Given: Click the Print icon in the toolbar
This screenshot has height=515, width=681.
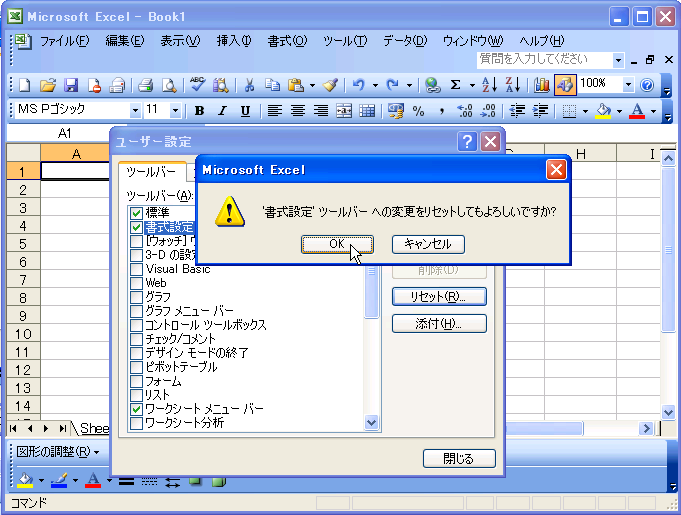Looking at the screenshot, I should (145, 85).
